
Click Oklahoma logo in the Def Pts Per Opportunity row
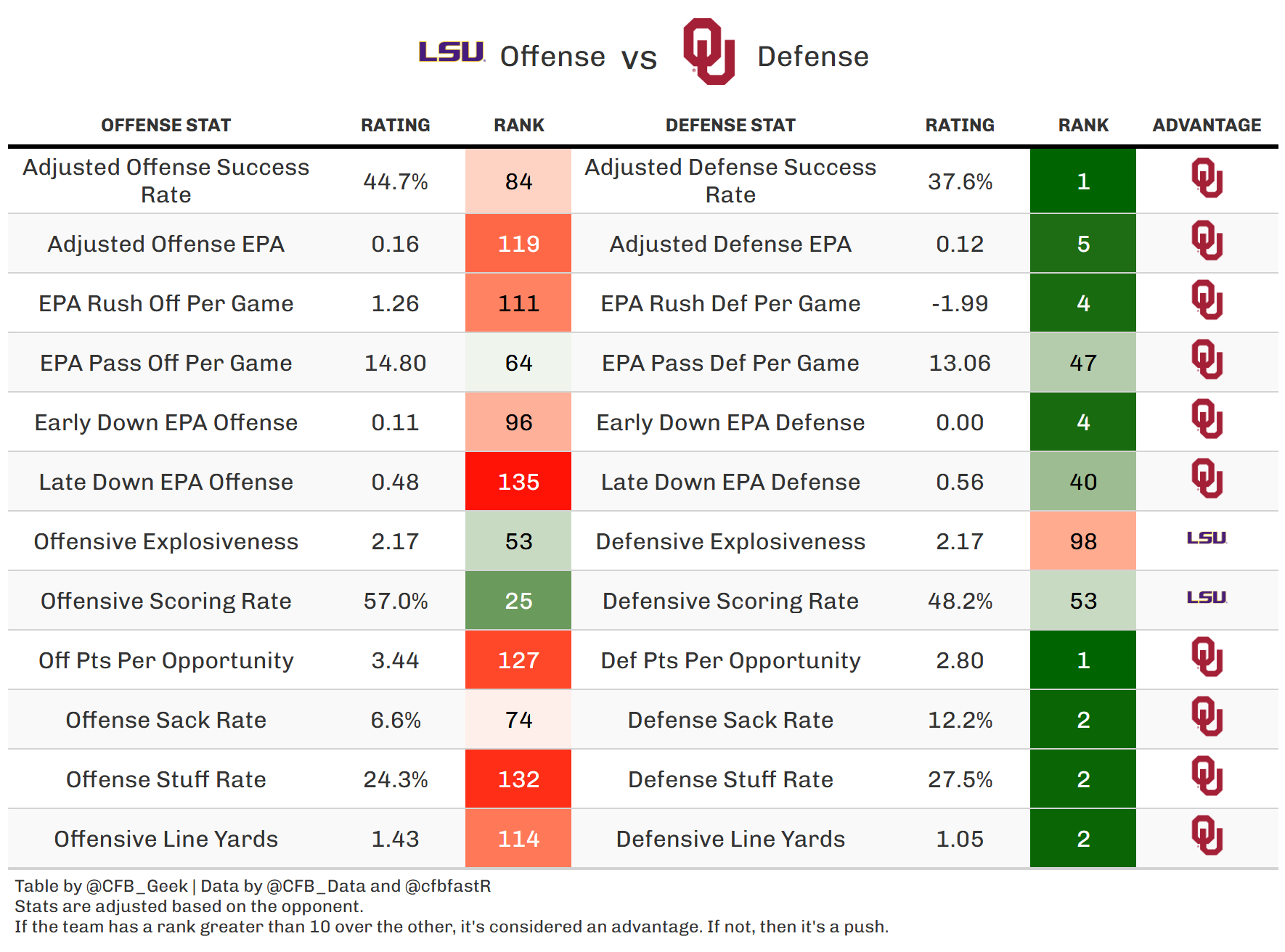point(1207,657)
